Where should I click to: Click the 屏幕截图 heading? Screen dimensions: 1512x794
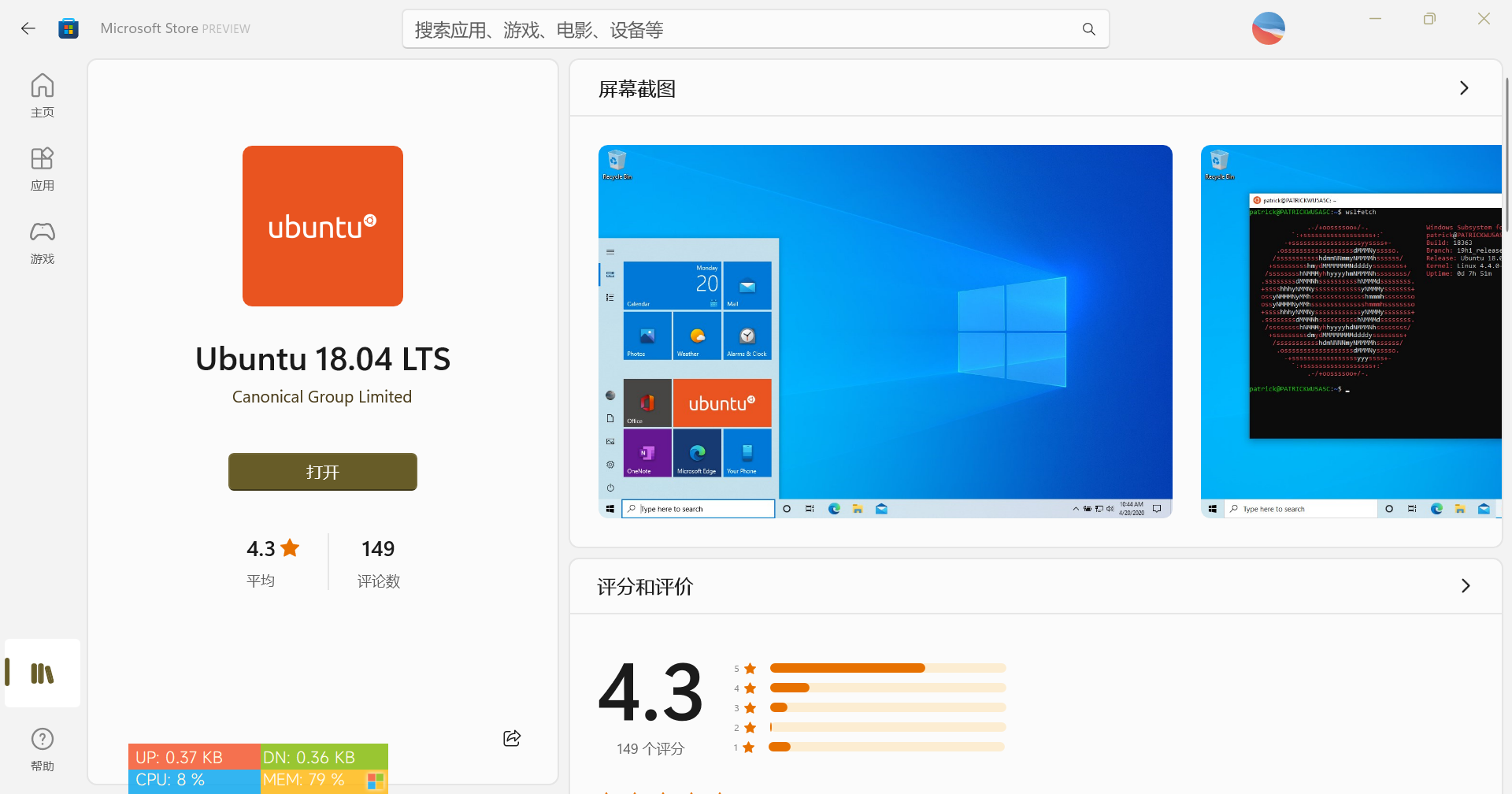click(637, 89)
